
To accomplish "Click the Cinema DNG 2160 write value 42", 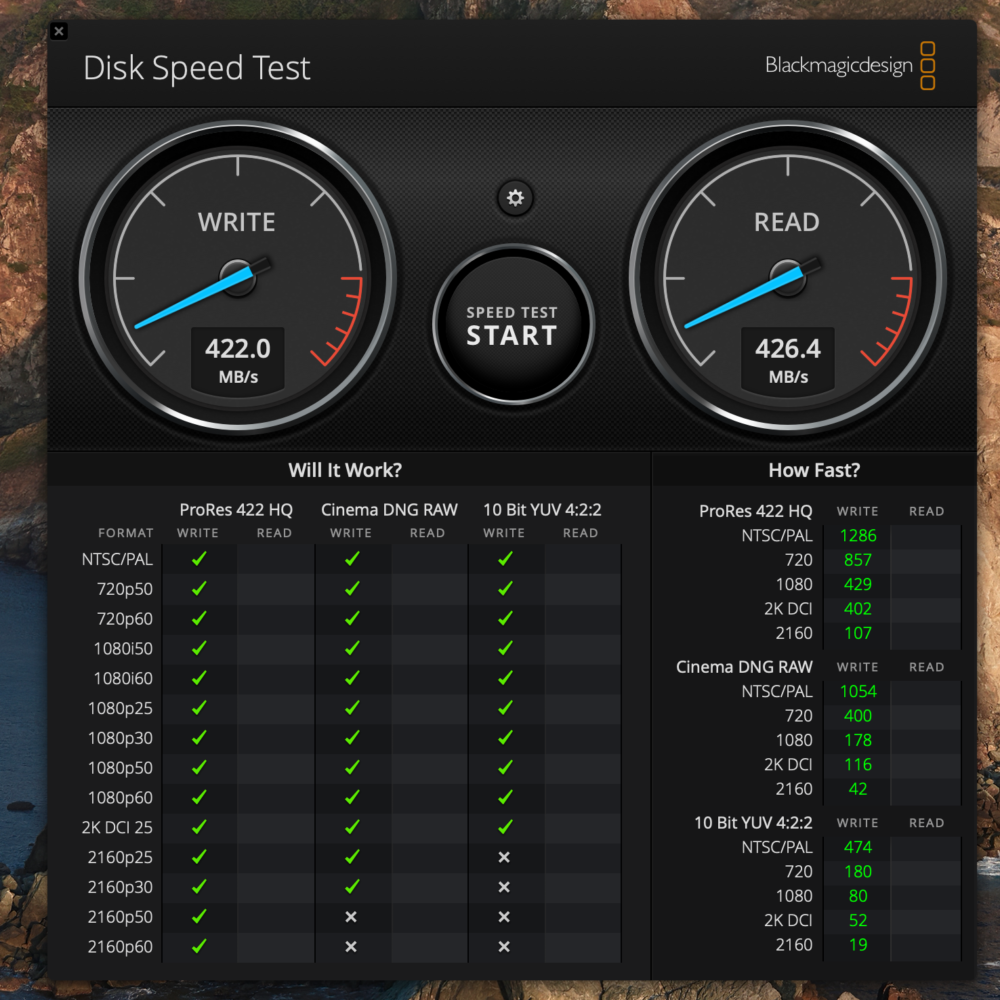I will click(858, 789).
